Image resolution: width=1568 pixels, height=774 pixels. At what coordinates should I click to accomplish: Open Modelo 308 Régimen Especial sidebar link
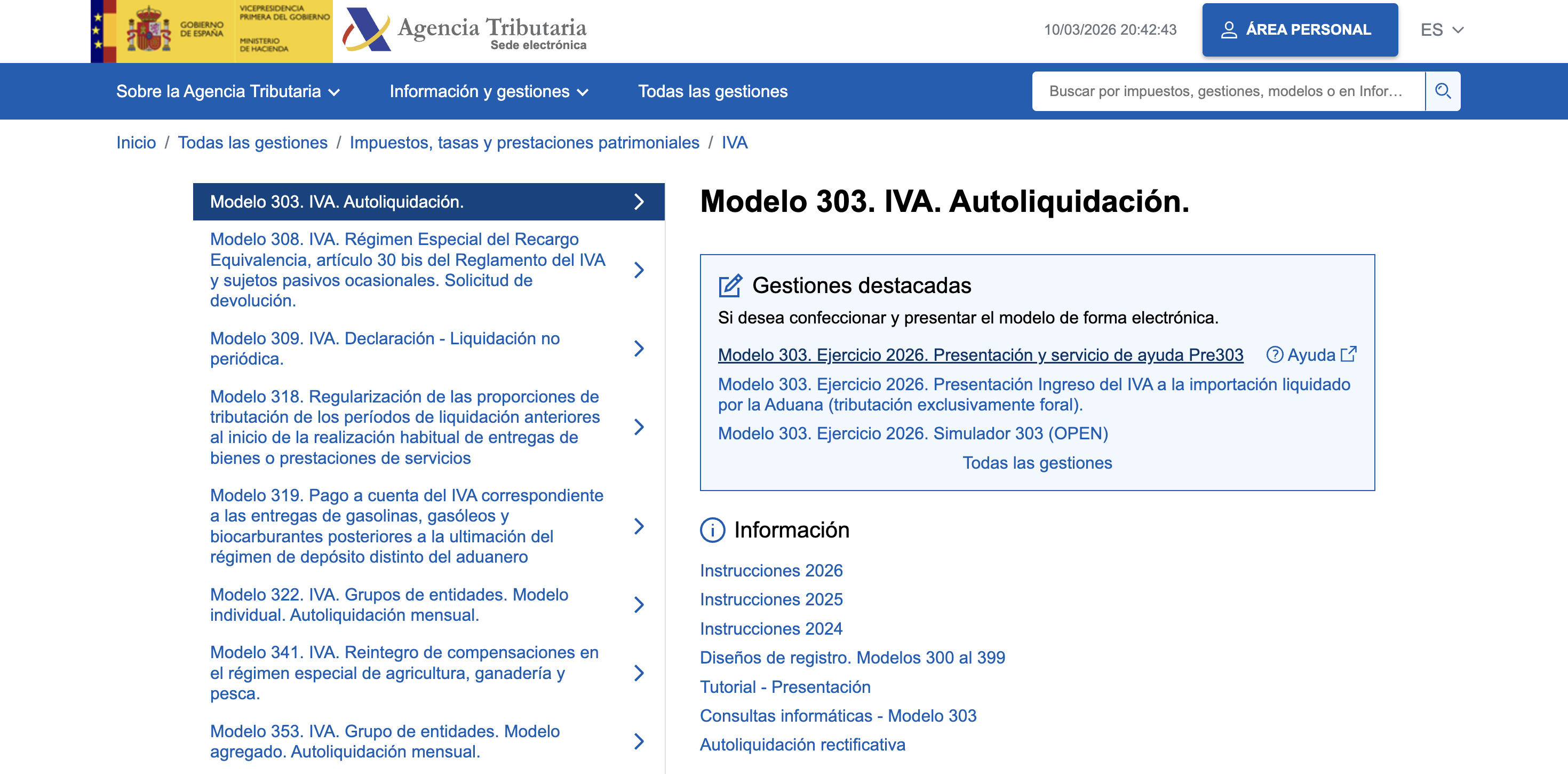(408, 270)
